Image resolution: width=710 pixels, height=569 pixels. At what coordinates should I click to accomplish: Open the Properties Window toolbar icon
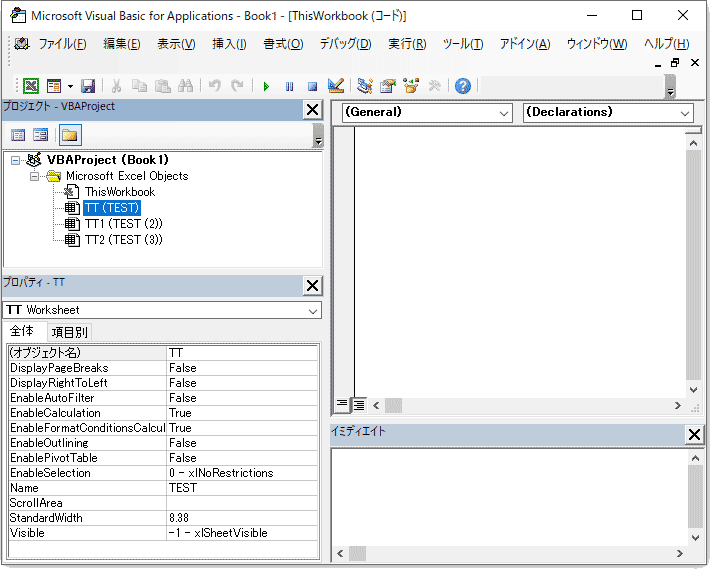[388, 86]
